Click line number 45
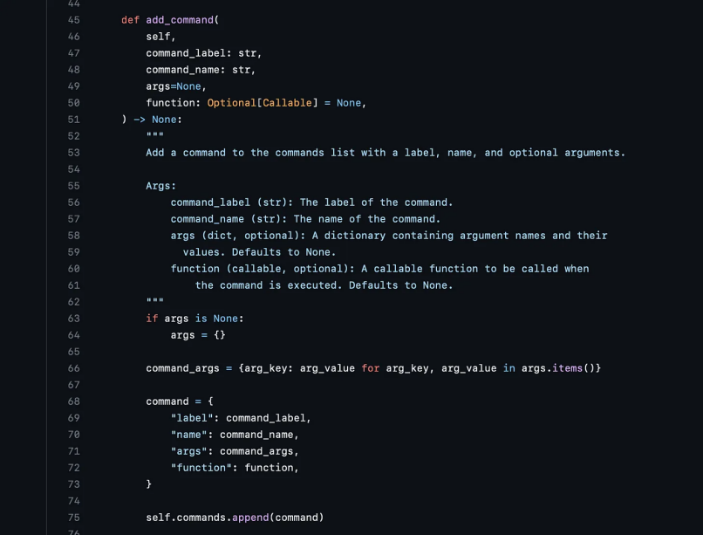Screen dimensions: 703x536 [74, 20]
